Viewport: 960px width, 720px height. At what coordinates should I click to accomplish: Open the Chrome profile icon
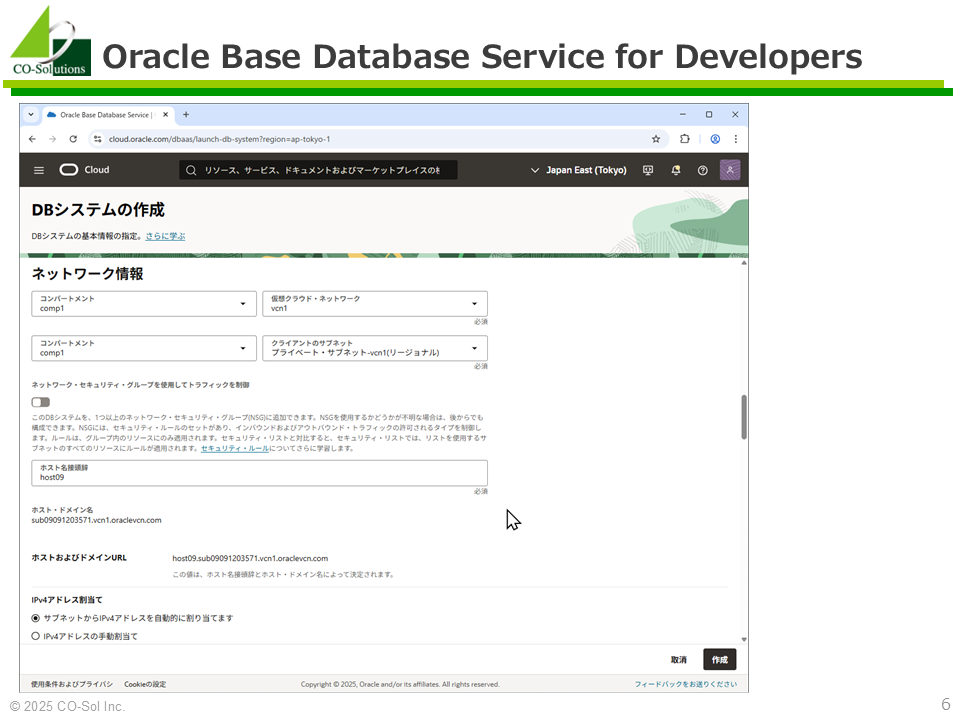715,139
